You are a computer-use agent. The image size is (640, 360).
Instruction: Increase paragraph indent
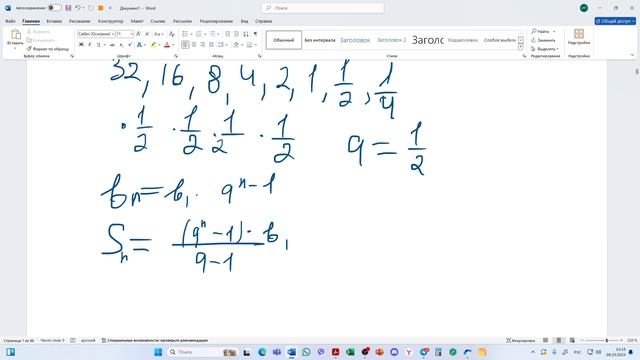coord(236,34)
